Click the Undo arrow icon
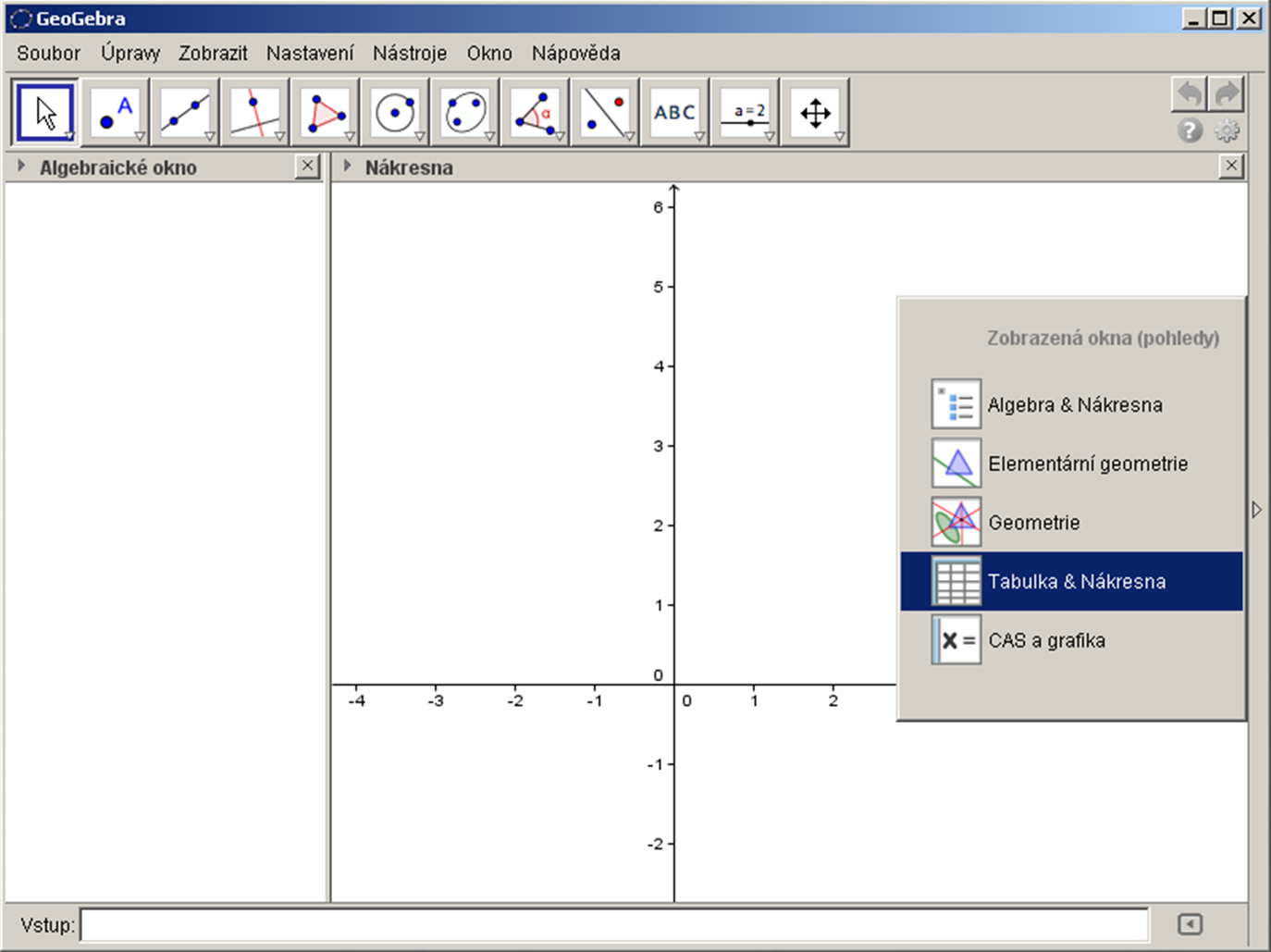Viewport: 1271px width, 952px height. pos(1190,93)
